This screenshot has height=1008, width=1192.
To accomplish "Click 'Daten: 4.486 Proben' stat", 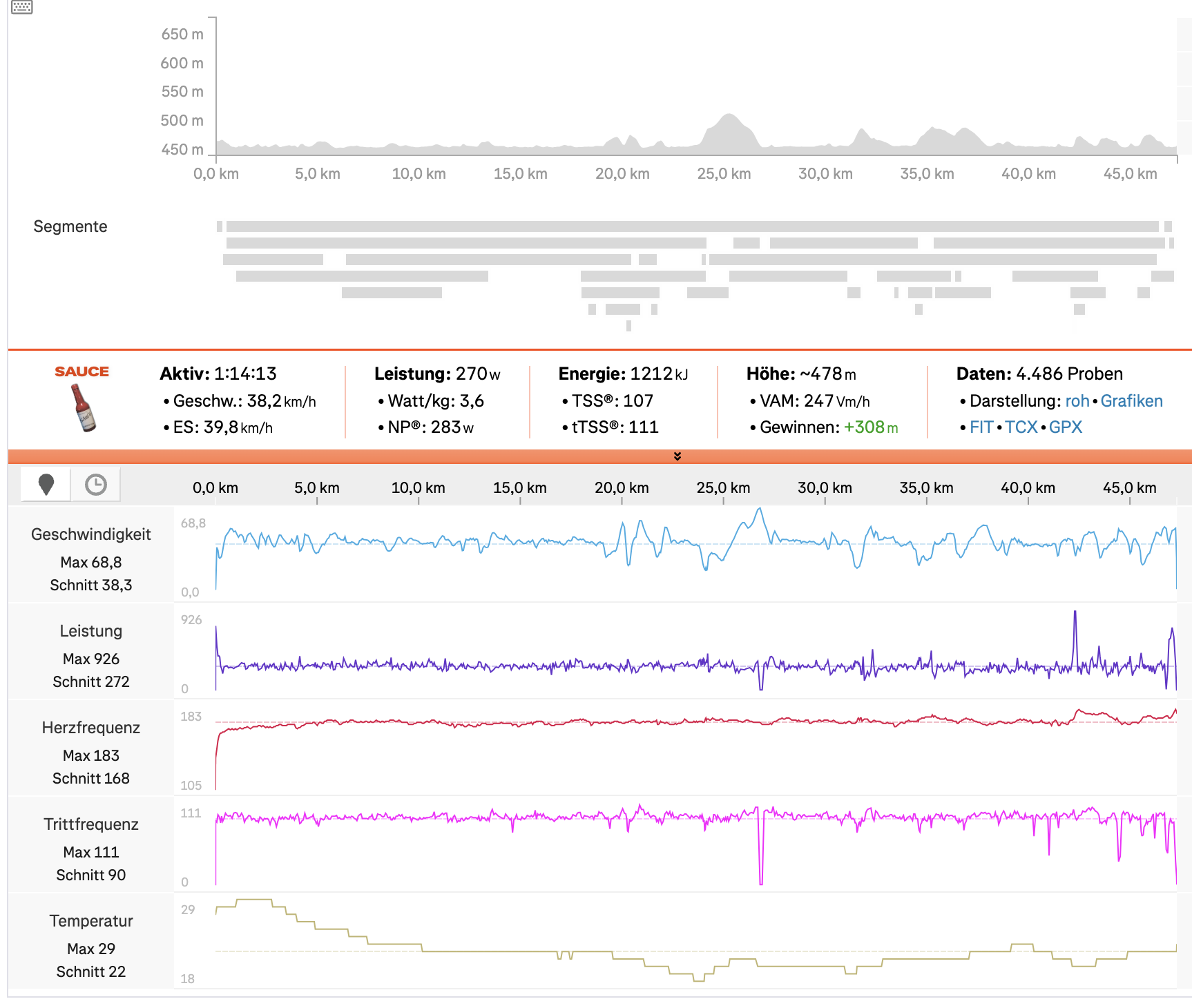I will tap(1039, 374).
